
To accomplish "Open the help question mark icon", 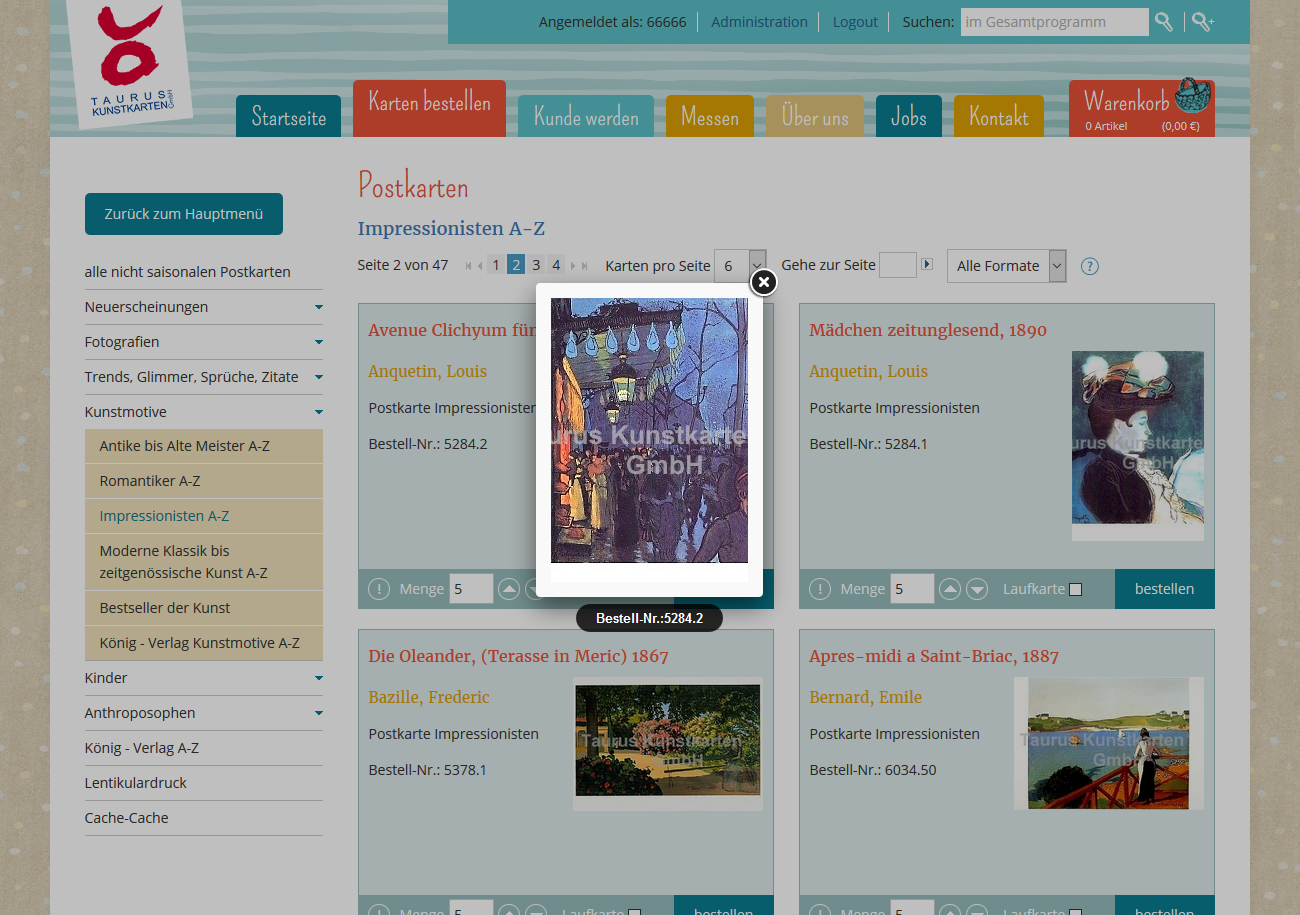I will [x=1090, y=266].
